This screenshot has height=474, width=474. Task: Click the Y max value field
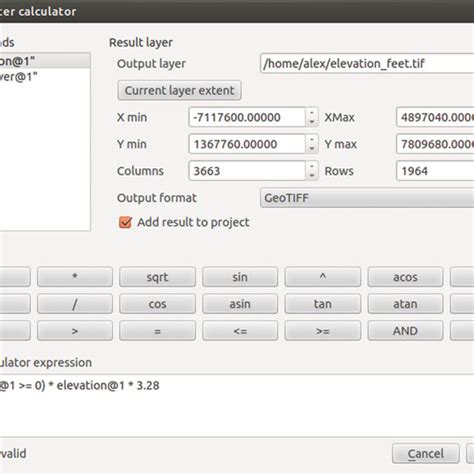tap(435, 144)
